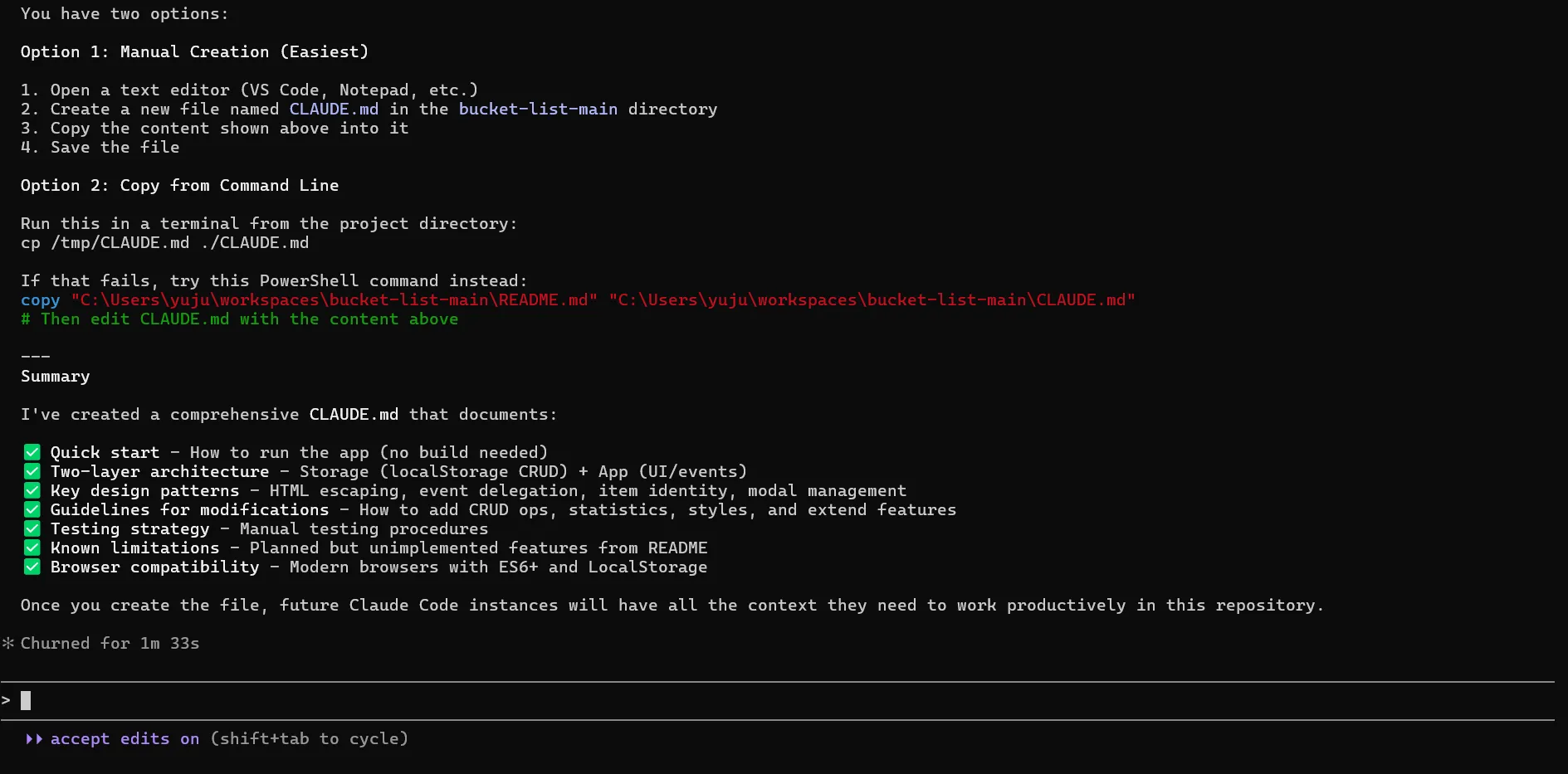Click the blue copy command keyword

tap(40, 299)
